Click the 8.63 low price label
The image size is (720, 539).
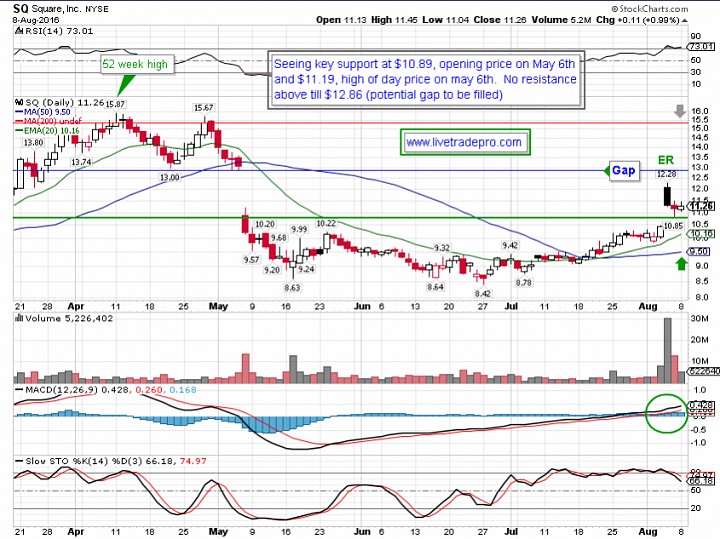(x=292, y=288)
